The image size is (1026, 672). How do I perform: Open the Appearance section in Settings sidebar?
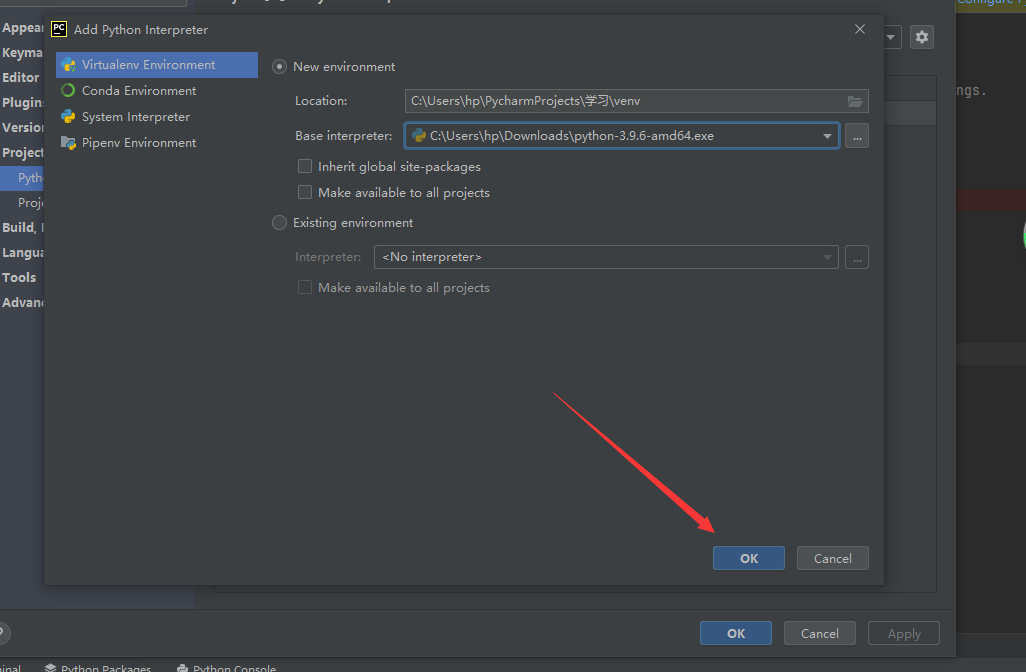coord(22,27)
